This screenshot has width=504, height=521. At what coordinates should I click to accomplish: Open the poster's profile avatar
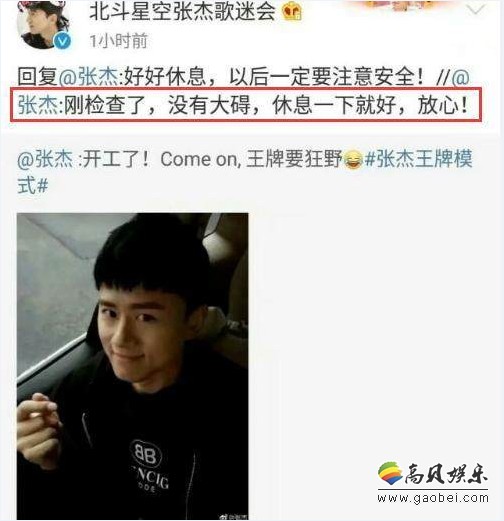pos(43,24)
